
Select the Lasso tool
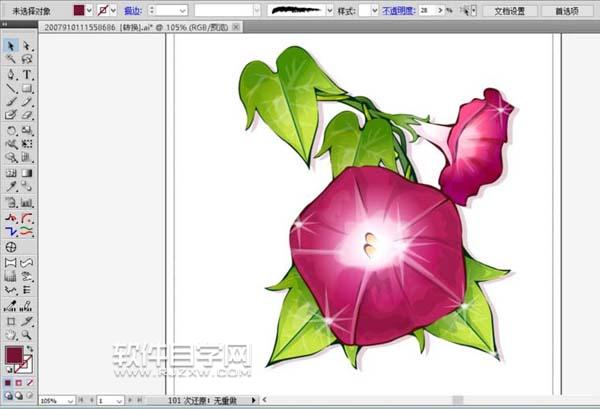point(27,60)
